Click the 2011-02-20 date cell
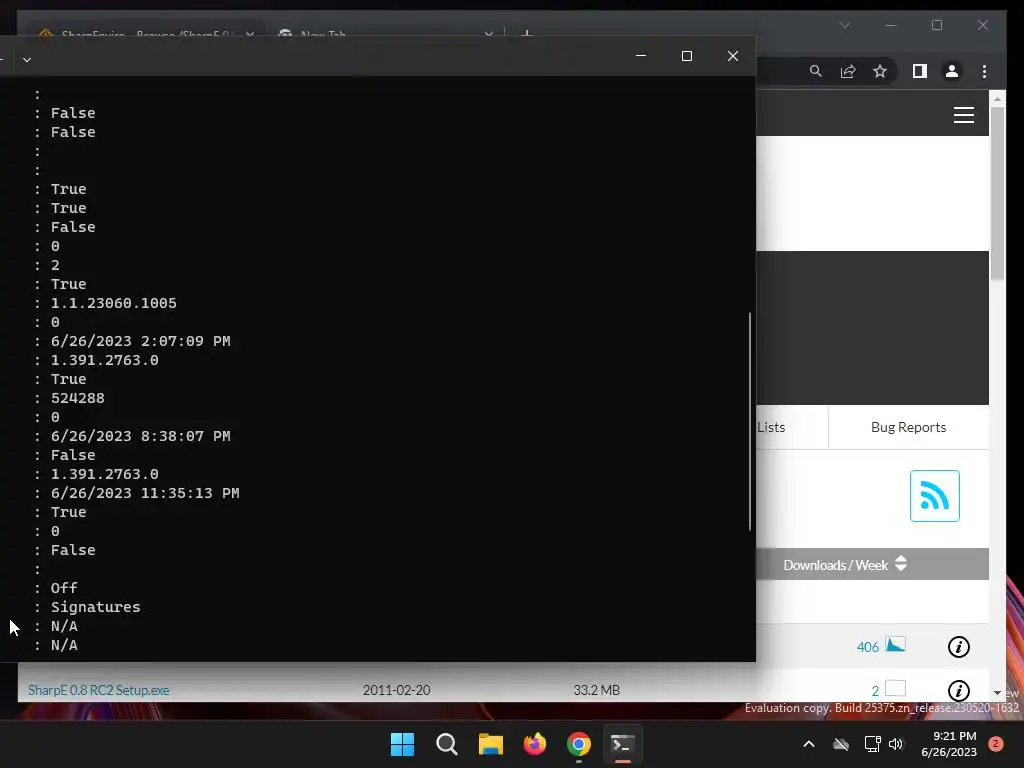Screen dimensions: 1024x768 (396, 690)
